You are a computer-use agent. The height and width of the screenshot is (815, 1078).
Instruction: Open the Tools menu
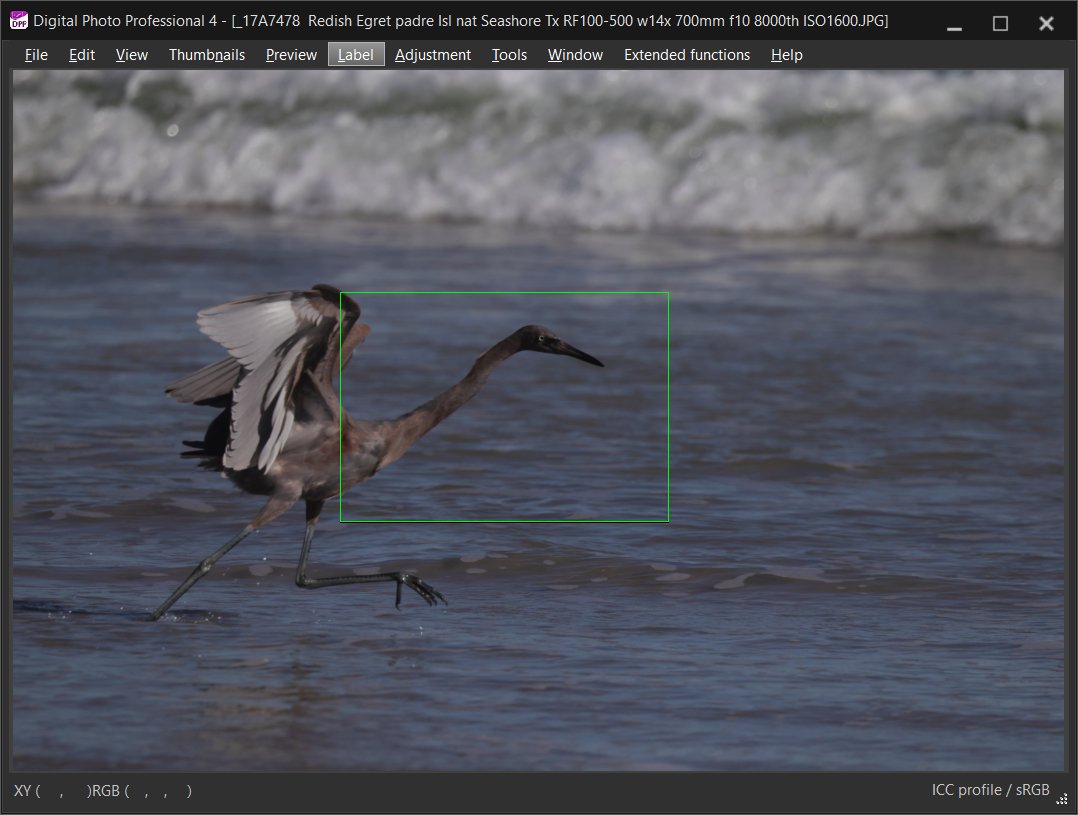tap(509, 55)
